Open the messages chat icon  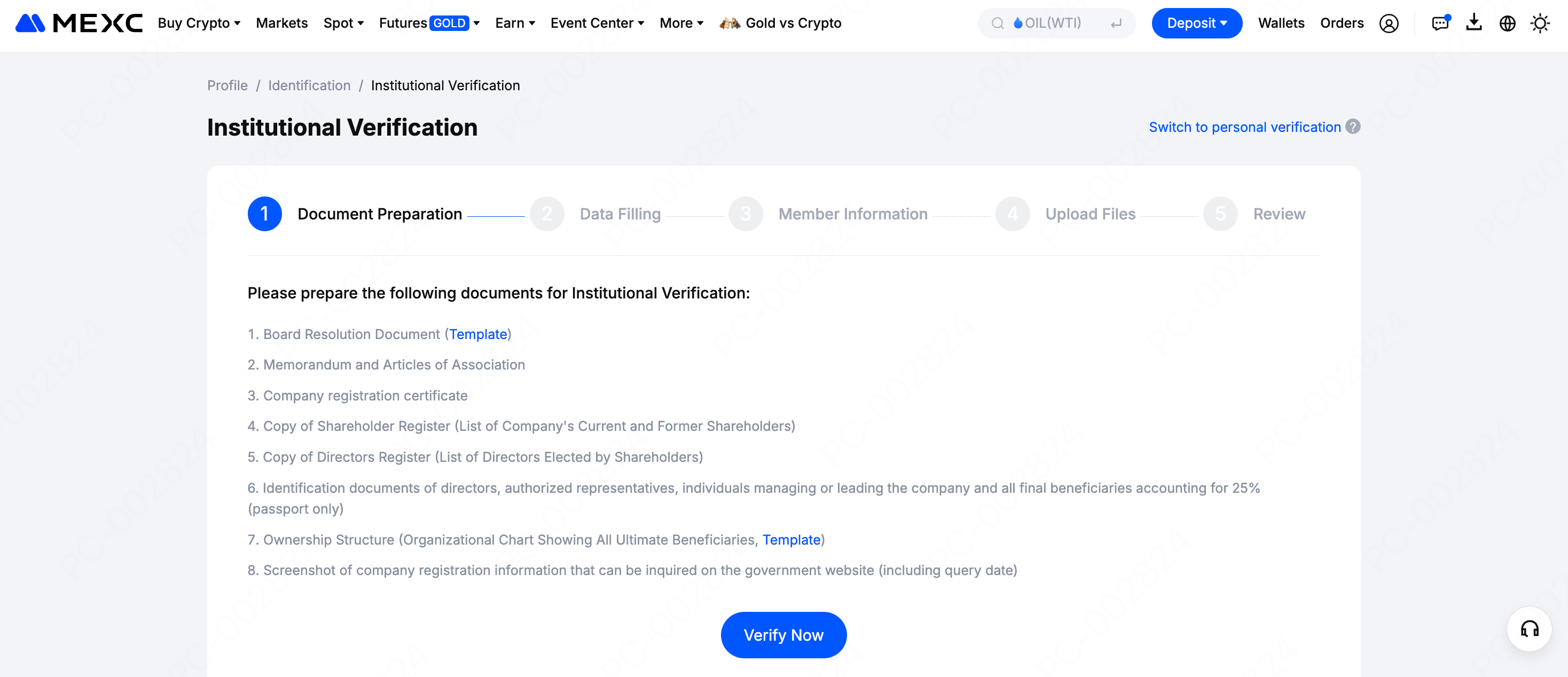[x=1440, y=23]
